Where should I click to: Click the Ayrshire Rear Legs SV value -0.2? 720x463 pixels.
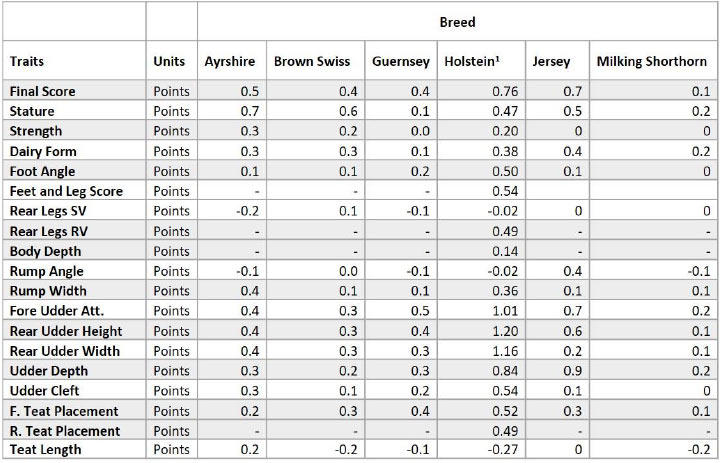pos(248,211)
